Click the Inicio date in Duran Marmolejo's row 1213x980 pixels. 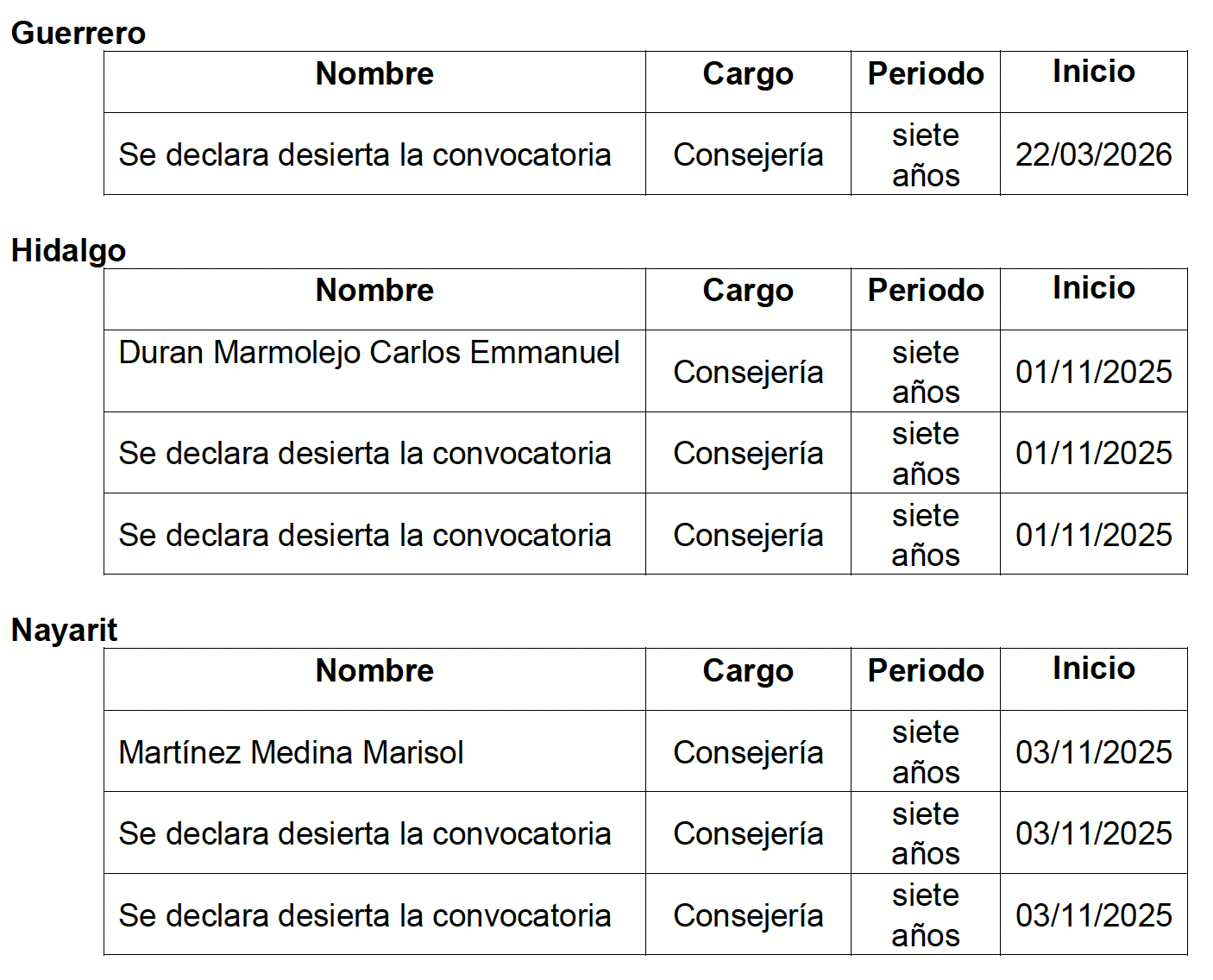[x=1093, y=372]
